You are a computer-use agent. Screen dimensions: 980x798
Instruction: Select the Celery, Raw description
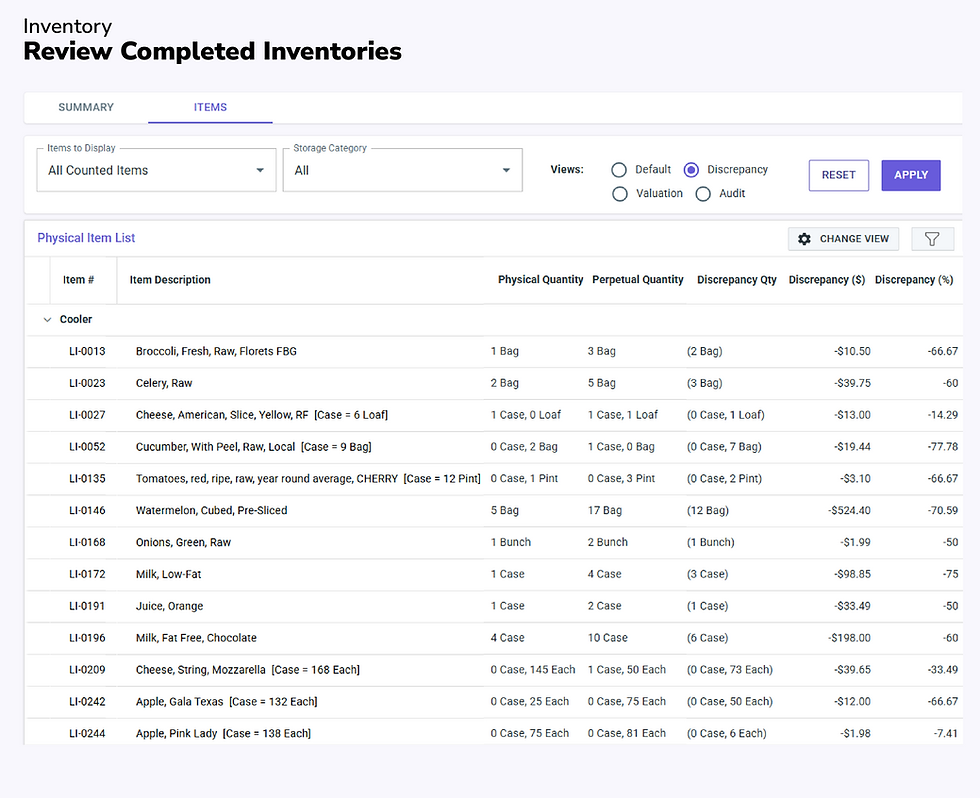pos(164,383)
